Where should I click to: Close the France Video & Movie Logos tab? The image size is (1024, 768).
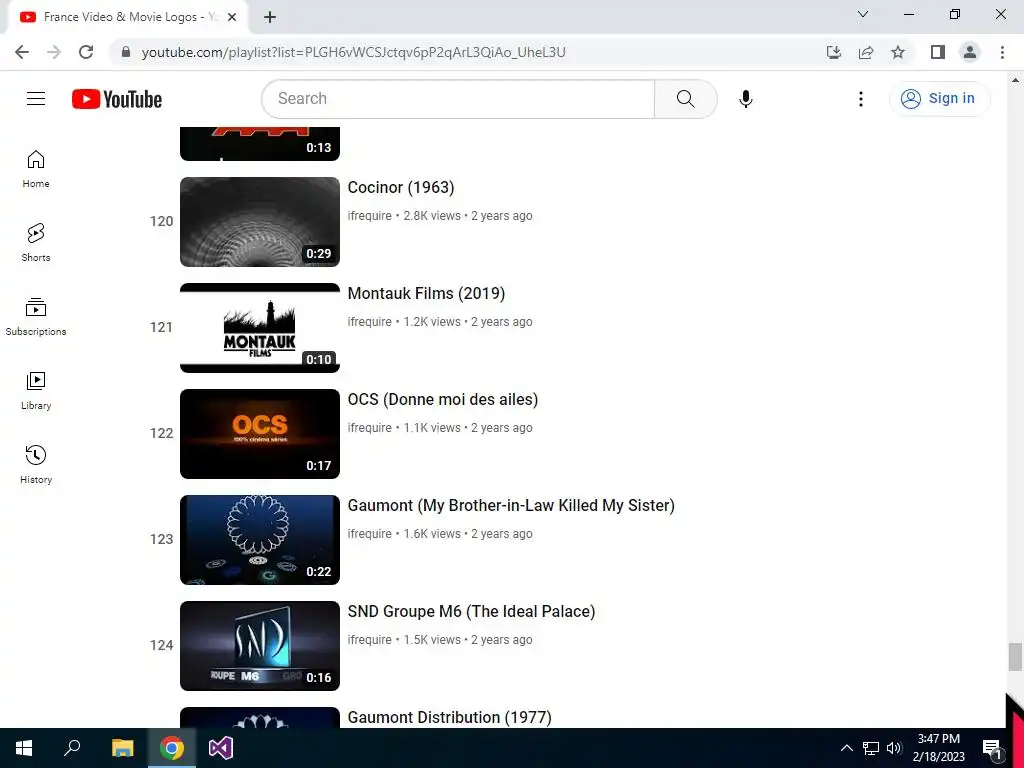click(x=232, y=17)
